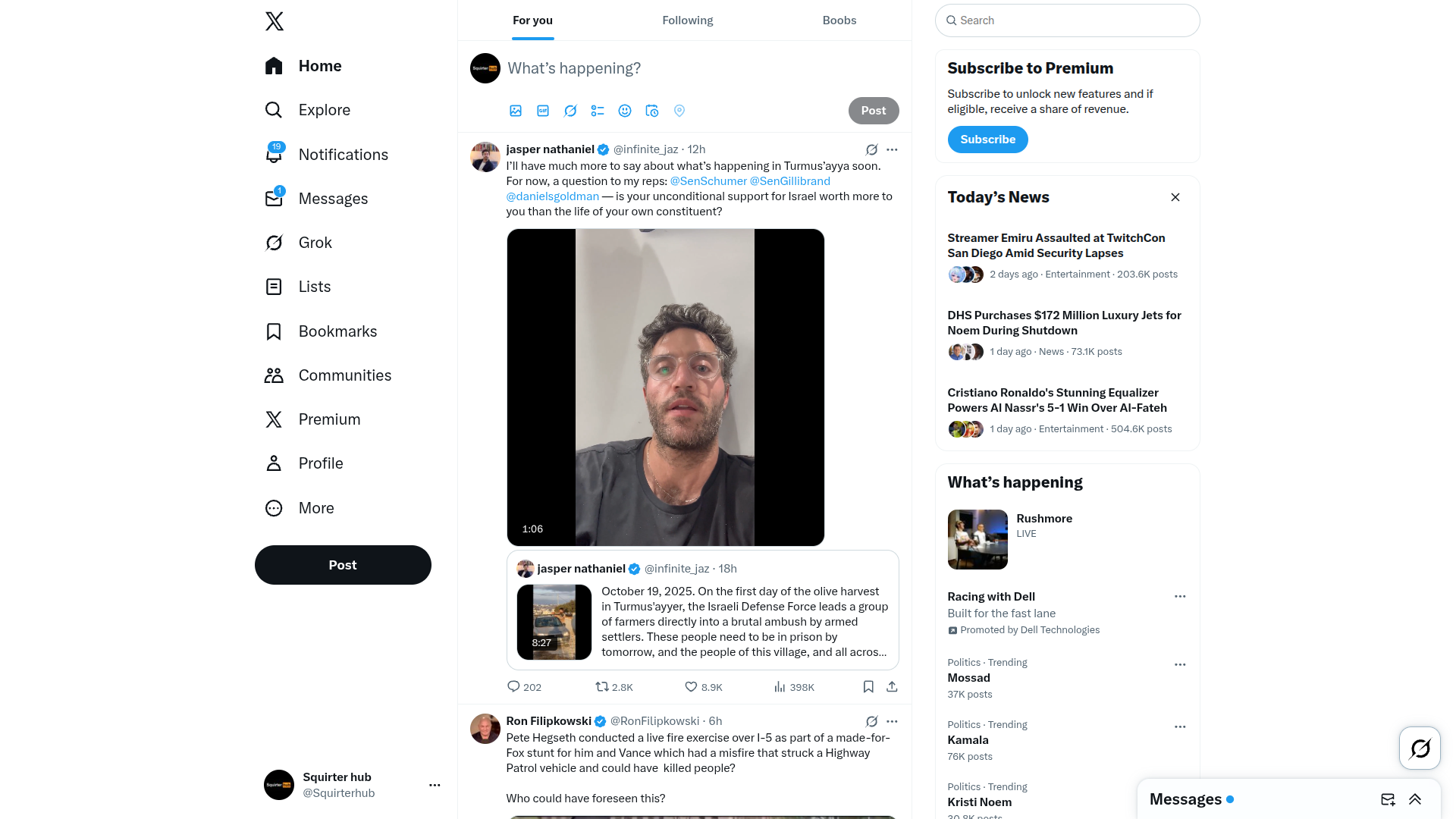Click the GIF icon in composer

543,111
